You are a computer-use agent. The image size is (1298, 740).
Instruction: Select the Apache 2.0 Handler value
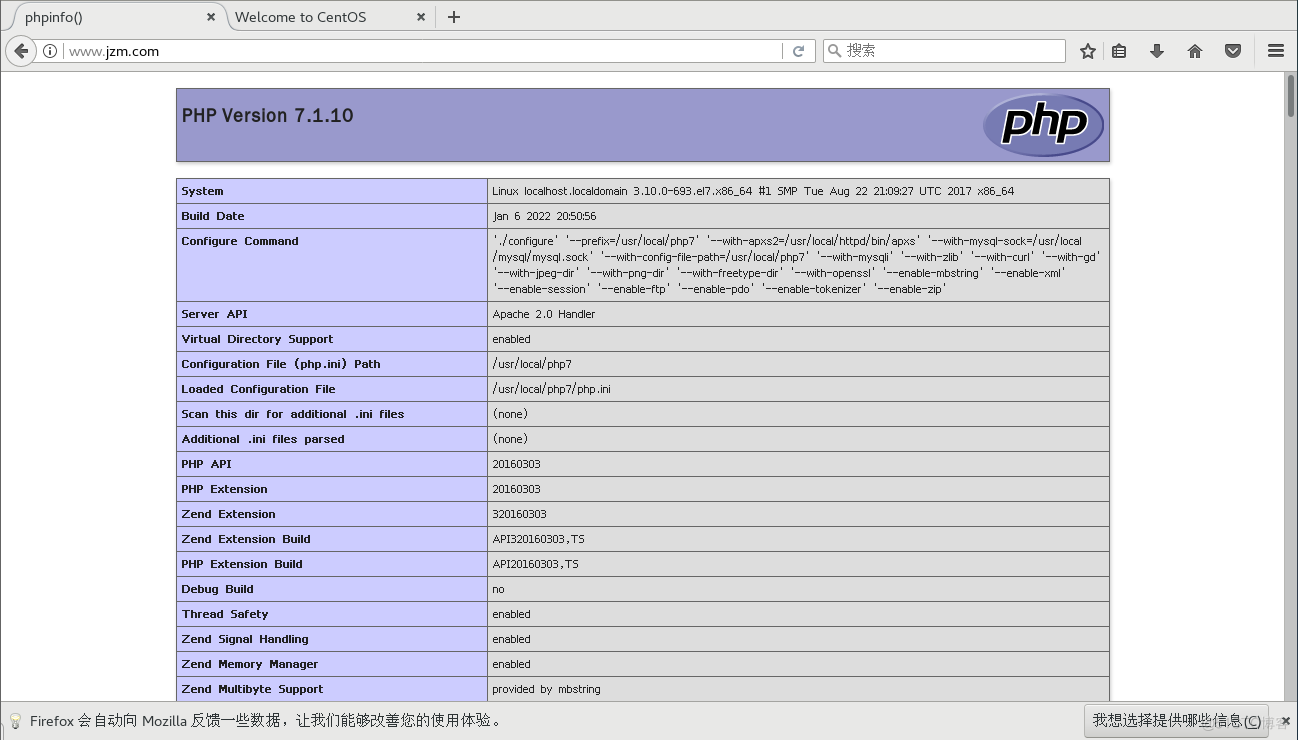tap(543, 314)
